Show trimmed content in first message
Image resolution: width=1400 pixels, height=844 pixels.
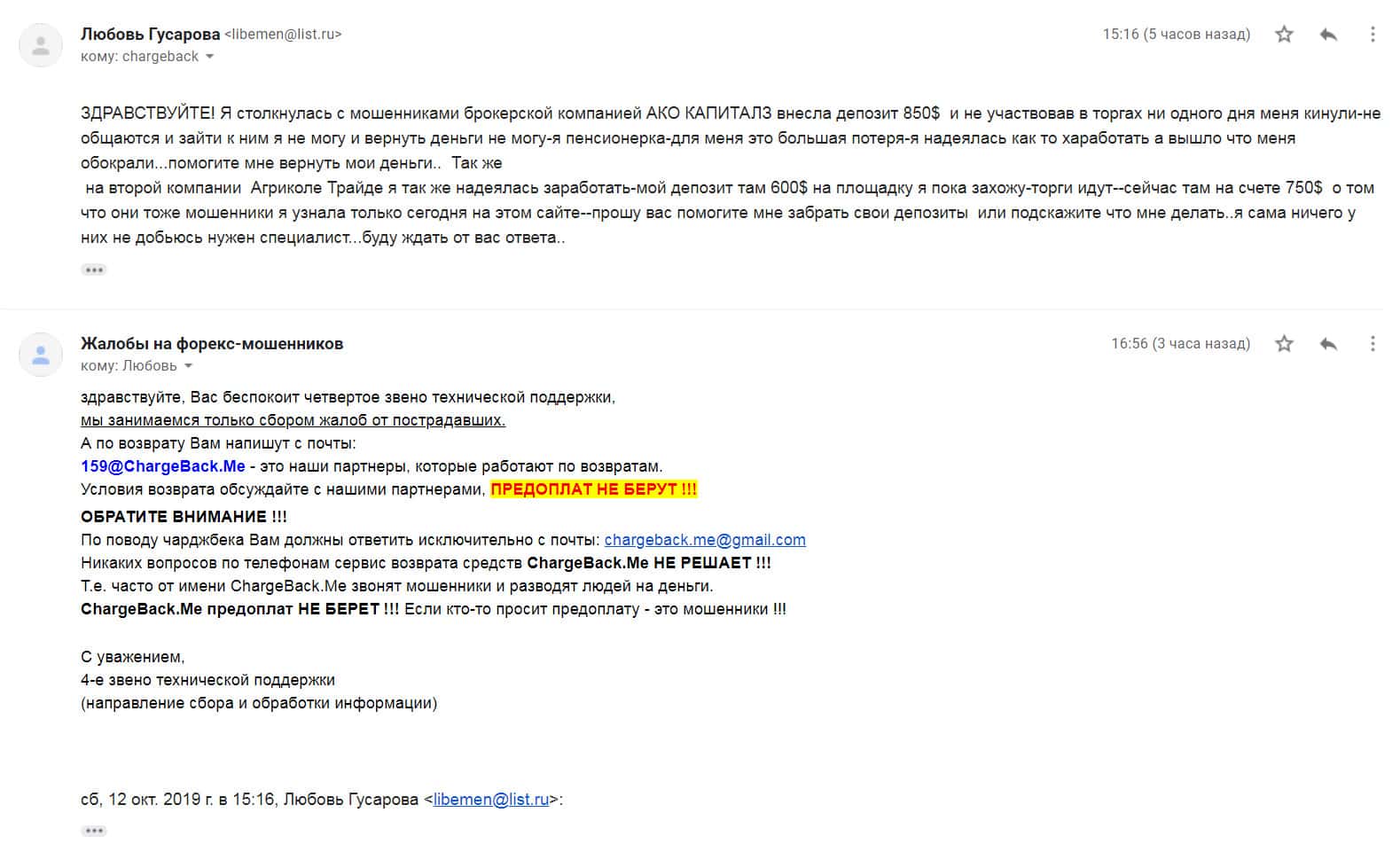[93, 270]
